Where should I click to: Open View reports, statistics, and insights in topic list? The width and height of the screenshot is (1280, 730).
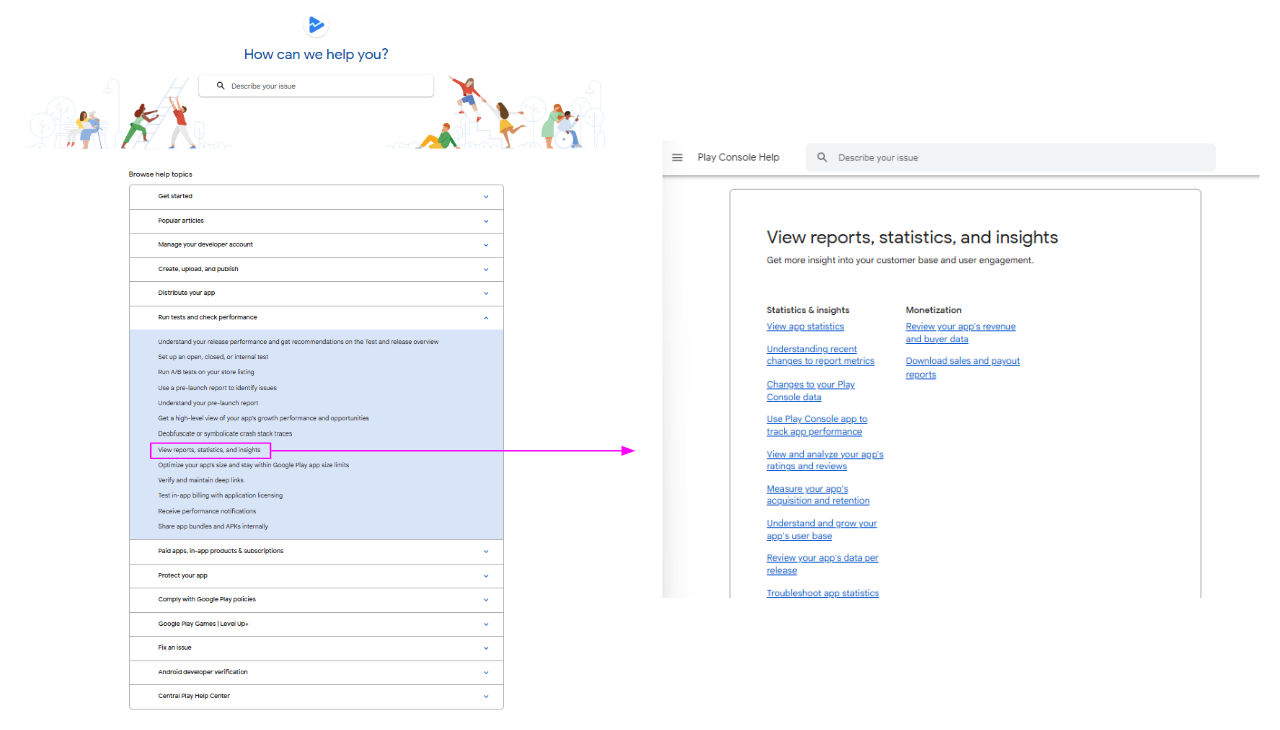pyautogui.click(x=209, y=450)
